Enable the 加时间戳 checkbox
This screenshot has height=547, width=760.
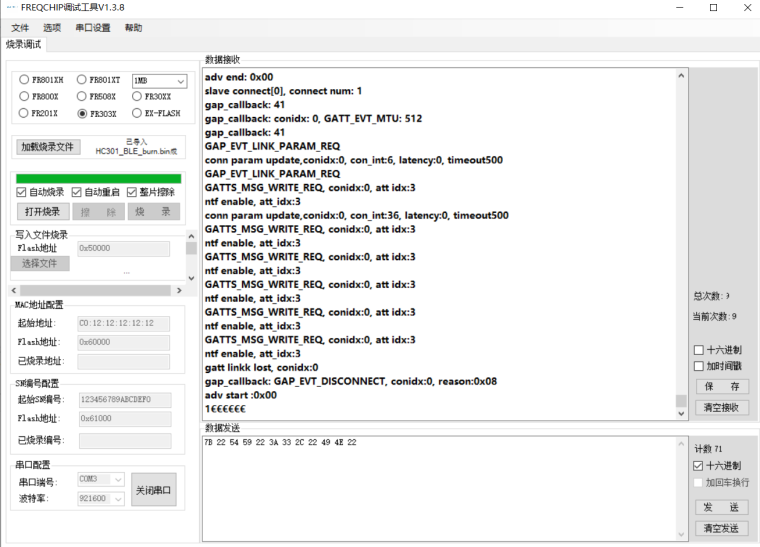tap(699, 367)
